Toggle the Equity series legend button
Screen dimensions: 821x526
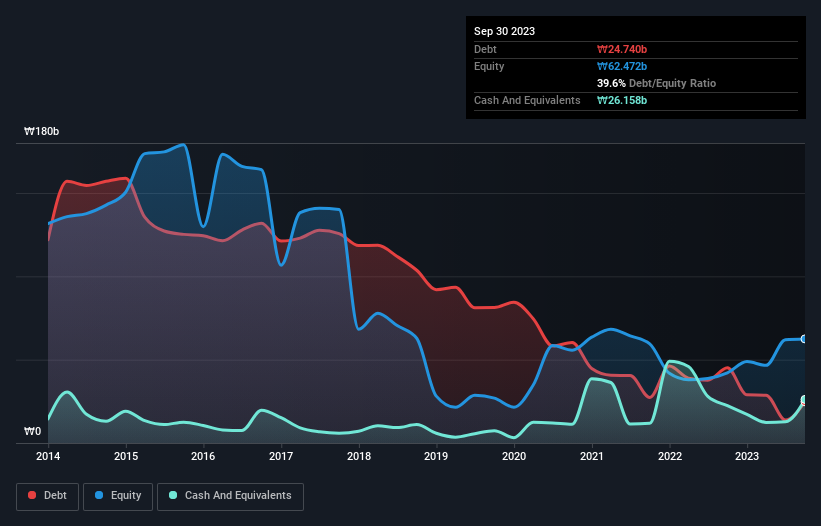[x=118, y=496]
